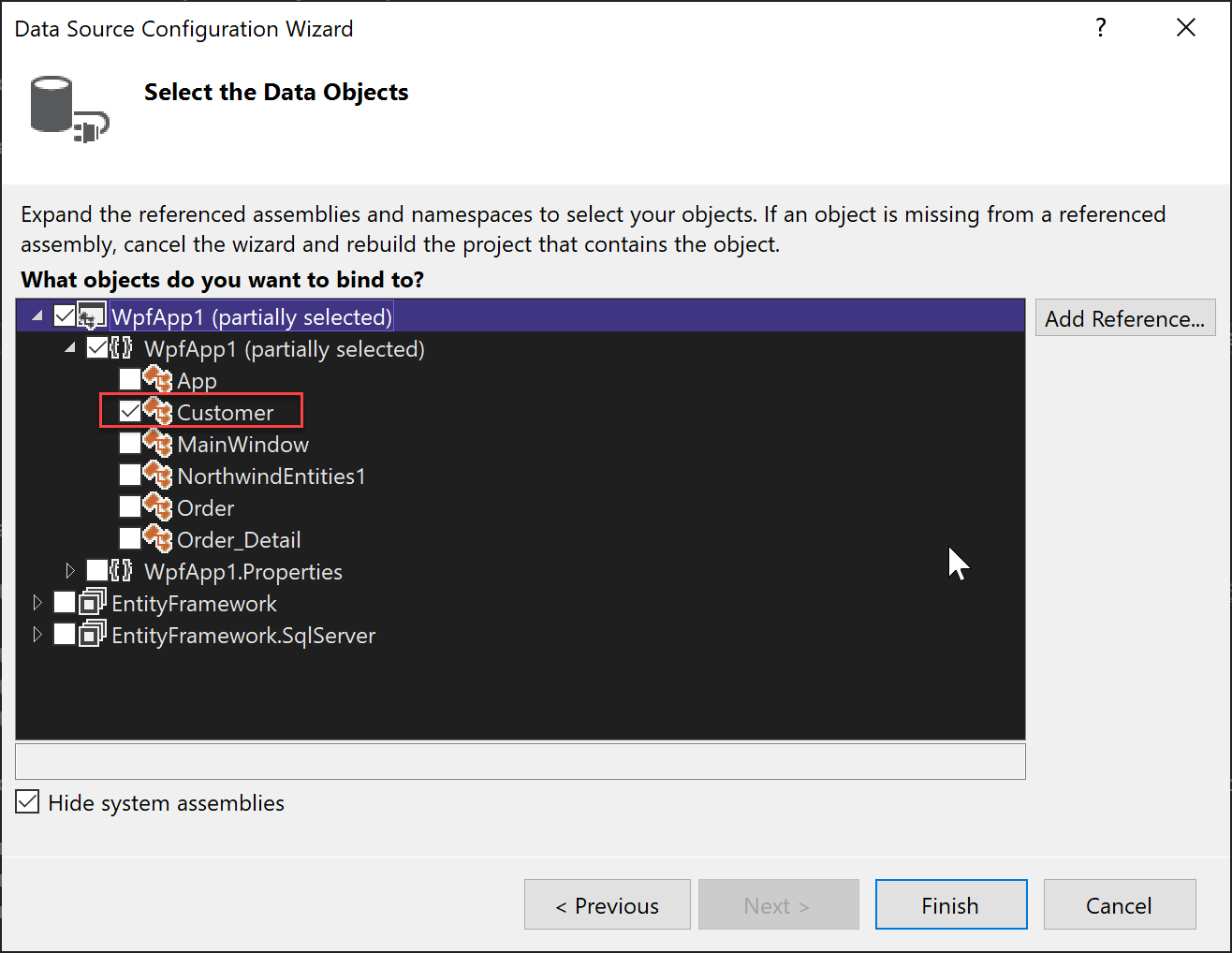This screenshot has width=1232, height=953.
Task: Click the NorthwindEntities1 class icon
Action: pos(157,476)
